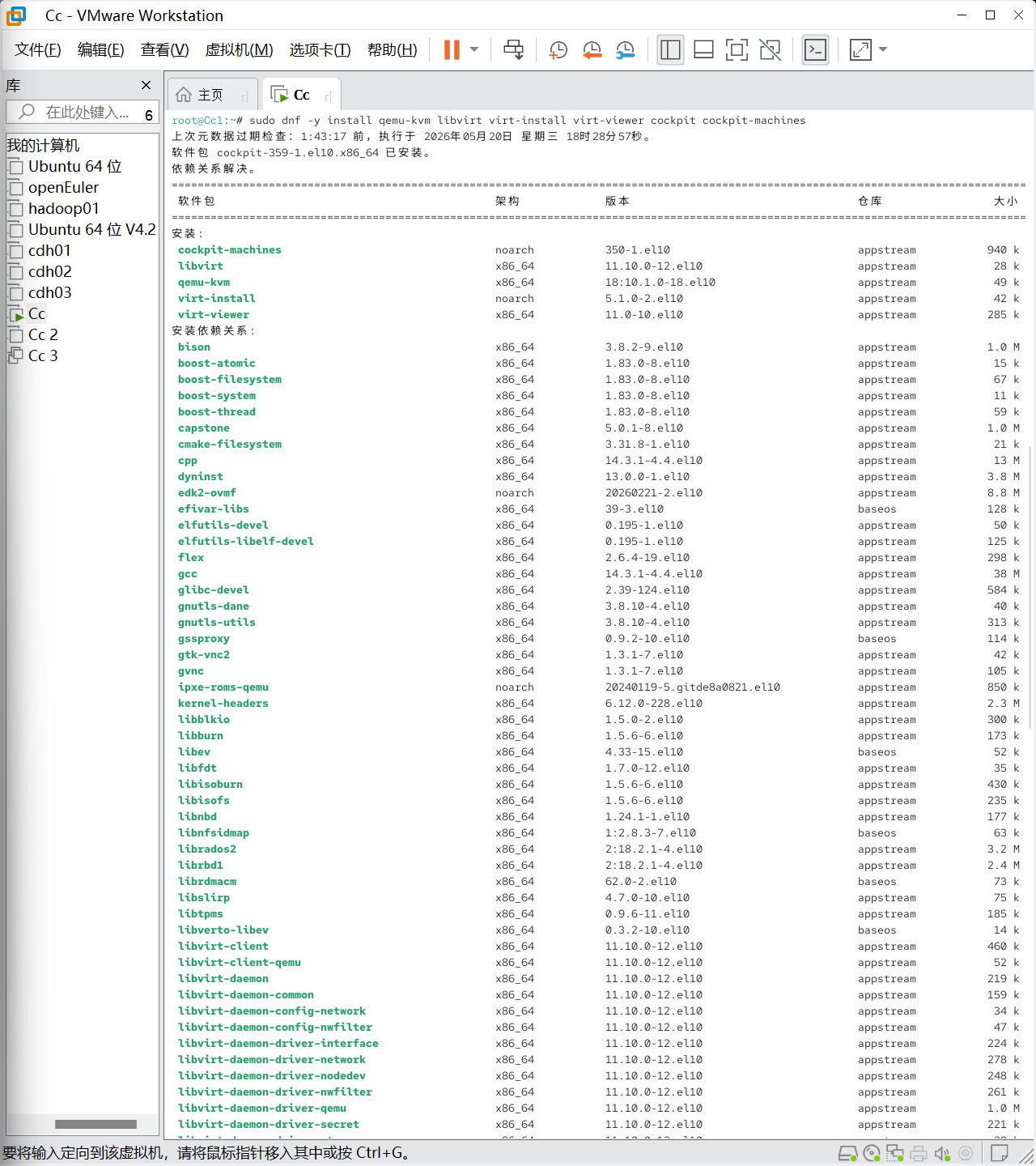Open the 文件(F) menu

38,50
